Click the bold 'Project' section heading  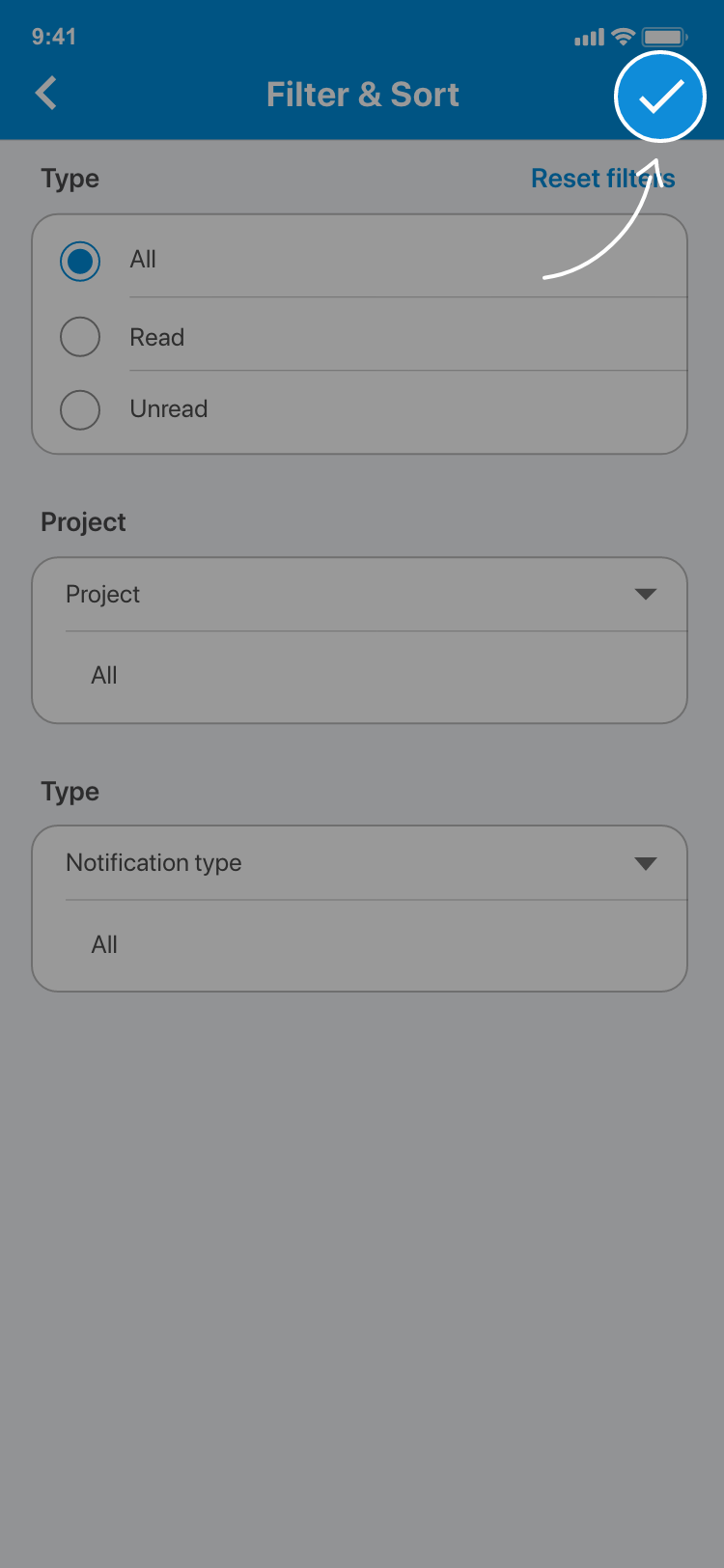pos(83,522)
